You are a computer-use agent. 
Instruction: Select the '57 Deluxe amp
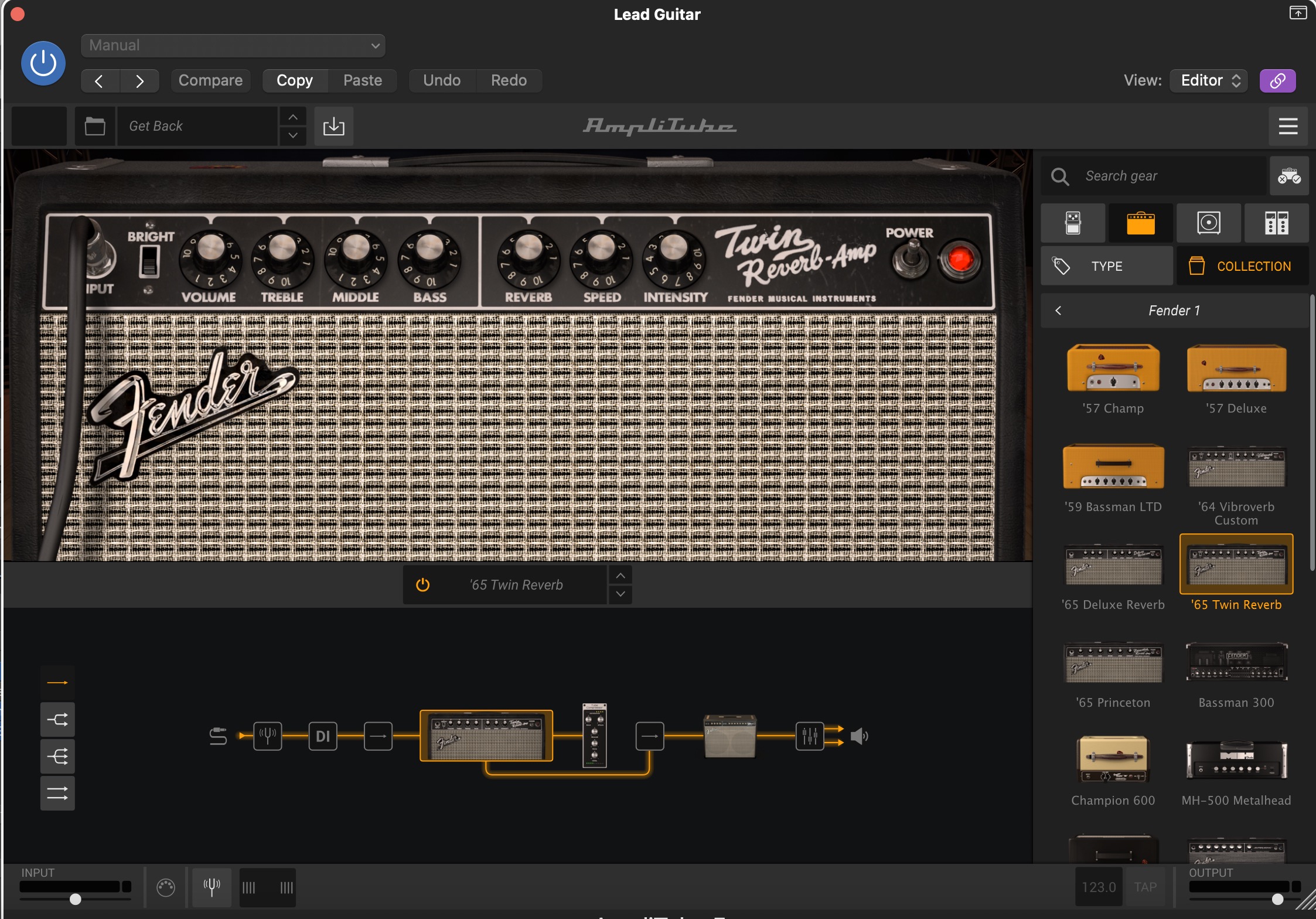click(1236, 378)
